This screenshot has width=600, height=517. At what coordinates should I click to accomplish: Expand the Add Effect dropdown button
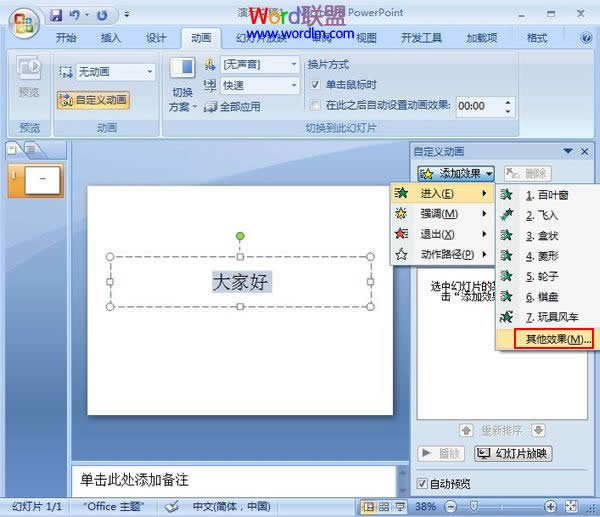tap(456, 174)
